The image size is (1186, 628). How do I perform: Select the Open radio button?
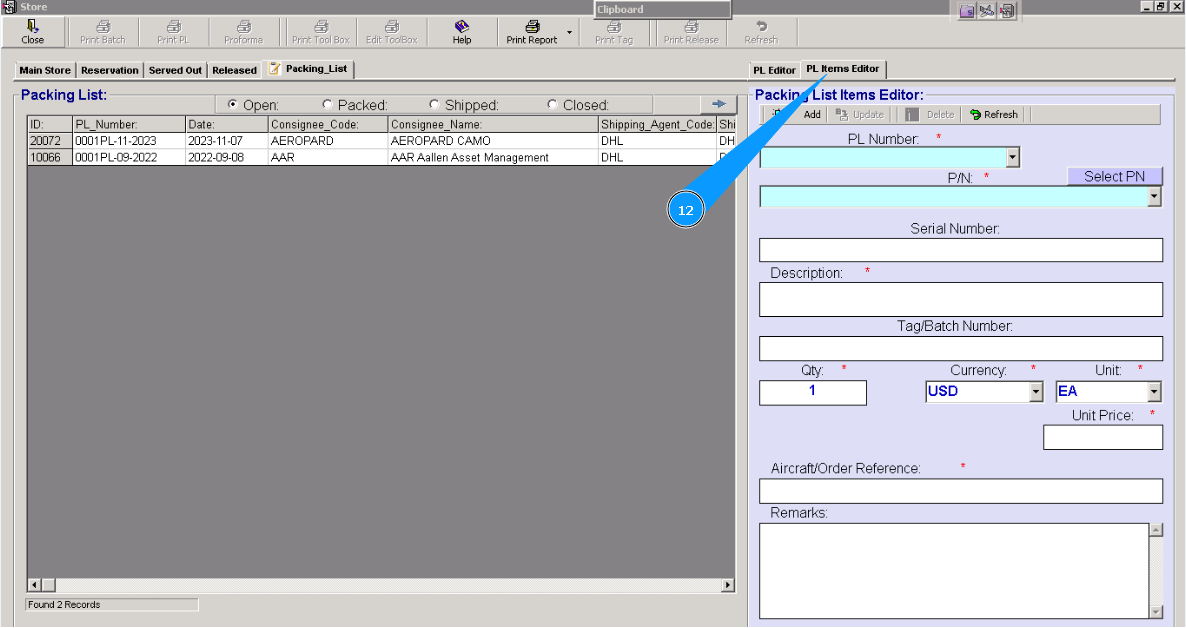coord(232,104)
